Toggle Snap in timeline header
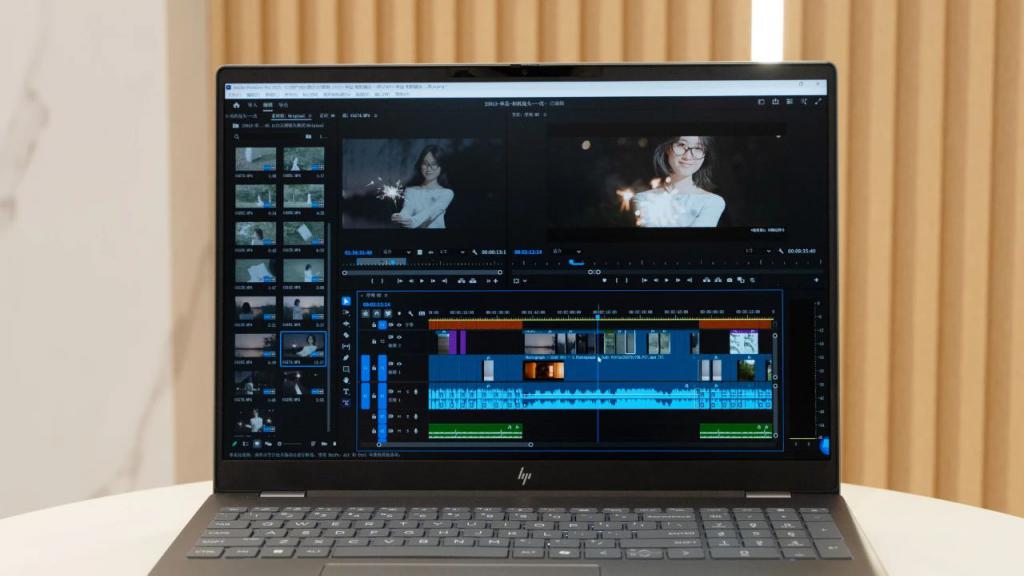Viewport: 1024px width, 576px height. click(x=377, y=313)
